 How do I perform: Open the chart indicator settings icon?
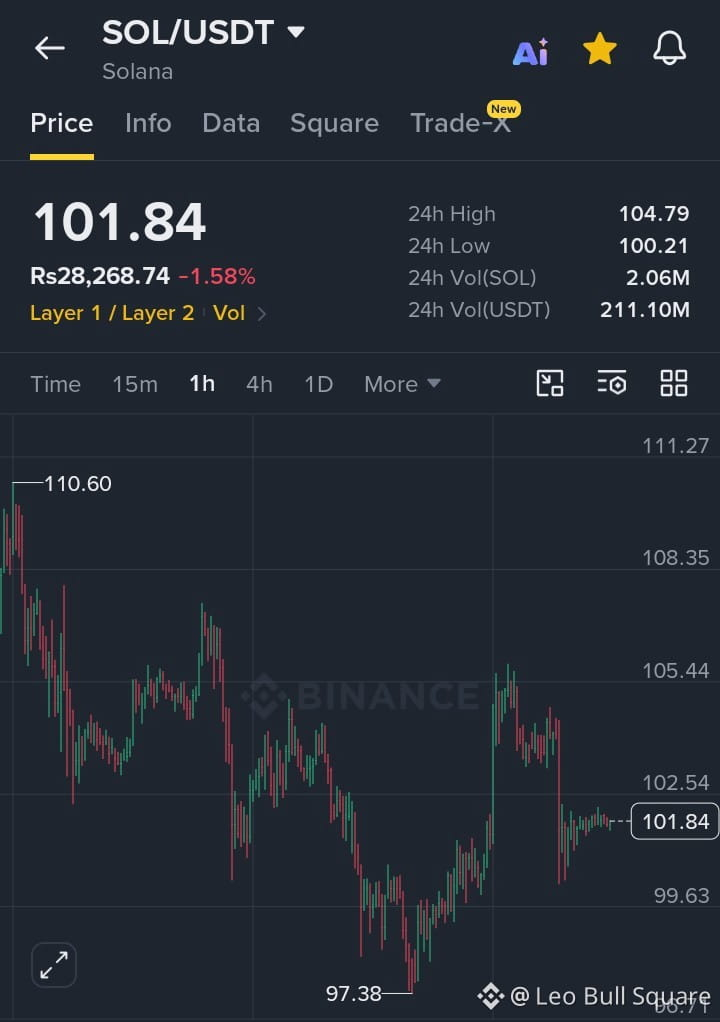612,383
